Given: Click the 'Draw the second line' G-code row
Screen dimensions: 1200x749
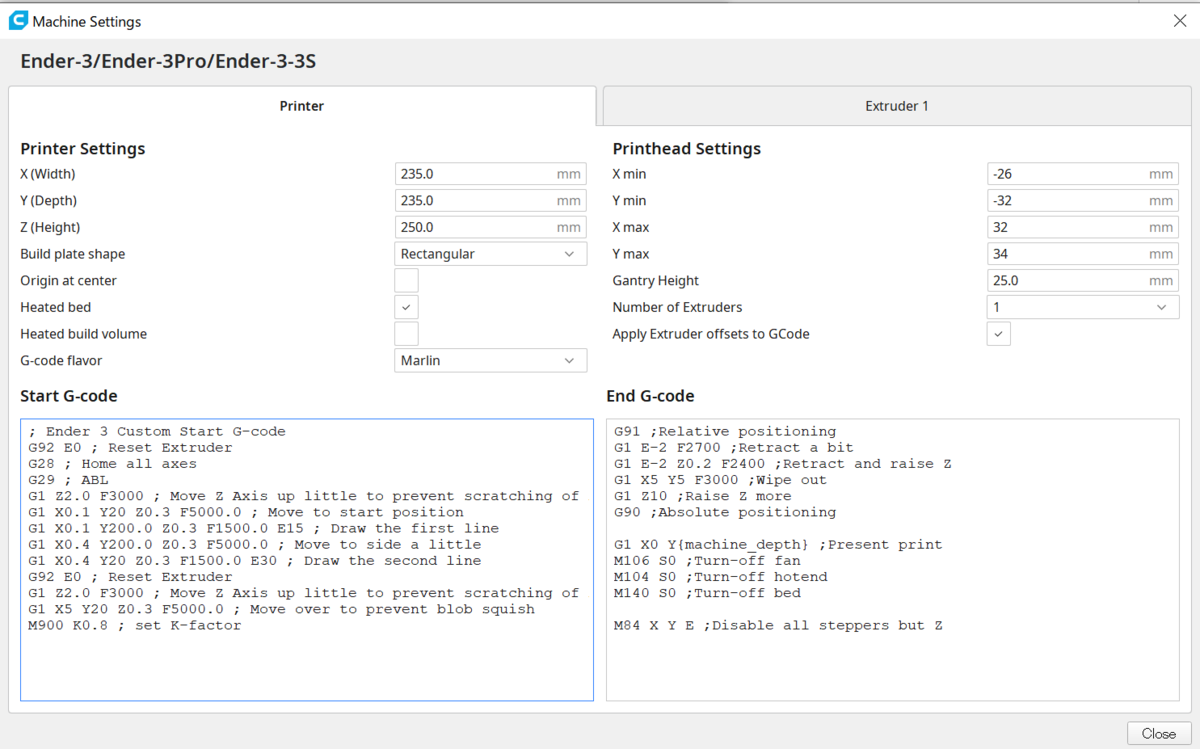Looking at the screenshot, I should coord(255,561).
